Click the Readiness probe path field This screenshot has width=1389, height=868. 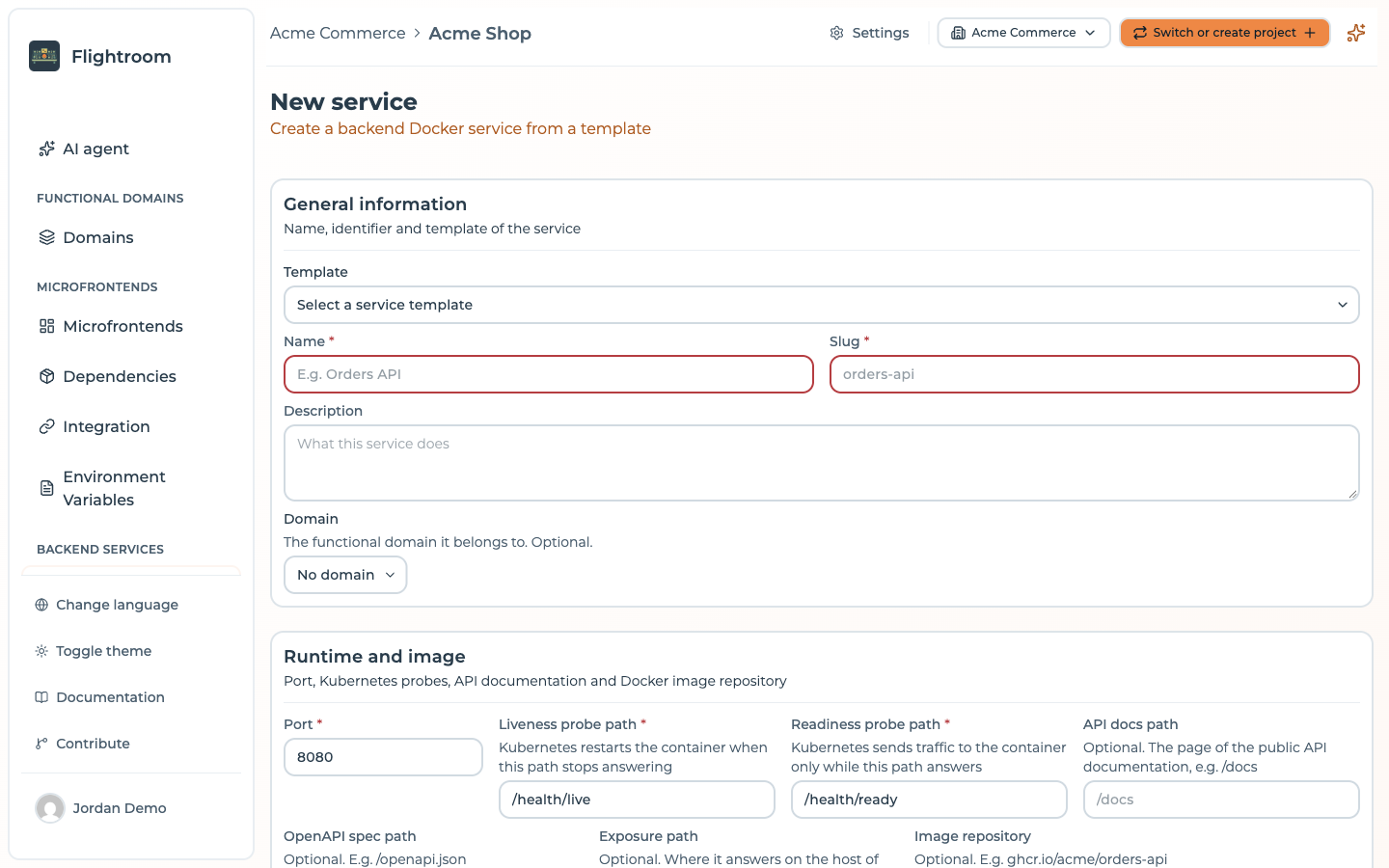(x=929, y=800)
